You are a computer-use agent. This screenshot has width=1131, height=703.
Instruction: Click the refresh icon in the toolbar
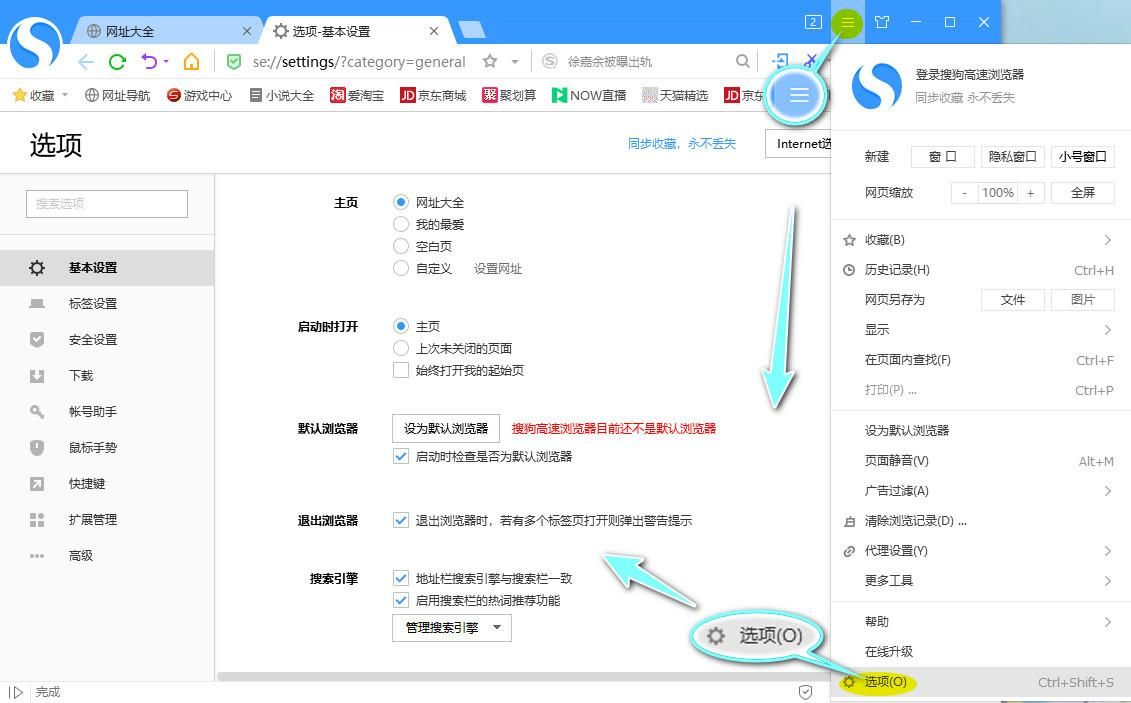(x=117, y=61)
